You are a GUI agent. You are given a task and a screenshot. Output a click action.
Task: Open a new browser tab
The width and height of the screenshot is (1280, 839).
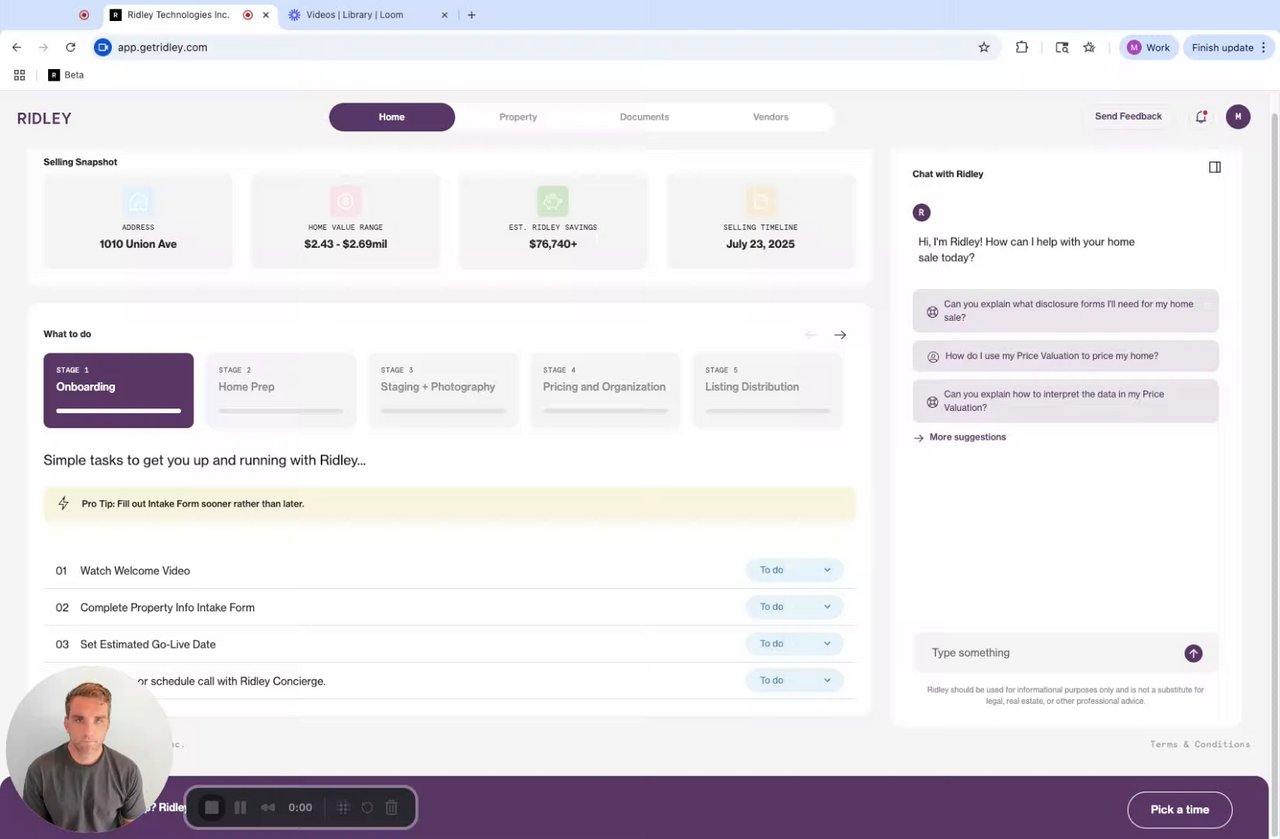(471, 15)
